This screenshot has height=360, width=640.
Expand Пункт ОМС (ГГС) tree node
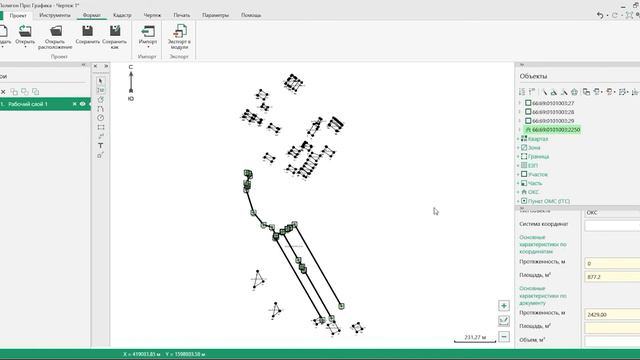click(518, 201)
